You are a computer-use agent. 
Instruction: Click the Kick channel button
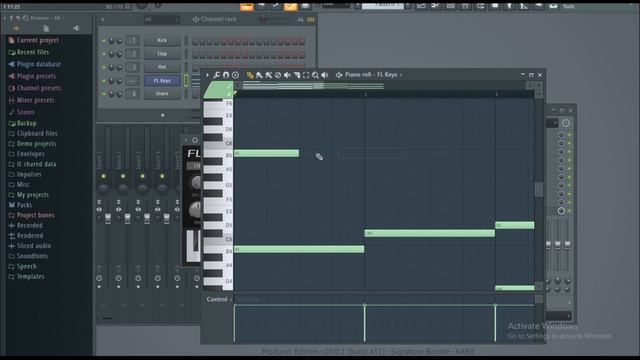(x=162, y=41)
